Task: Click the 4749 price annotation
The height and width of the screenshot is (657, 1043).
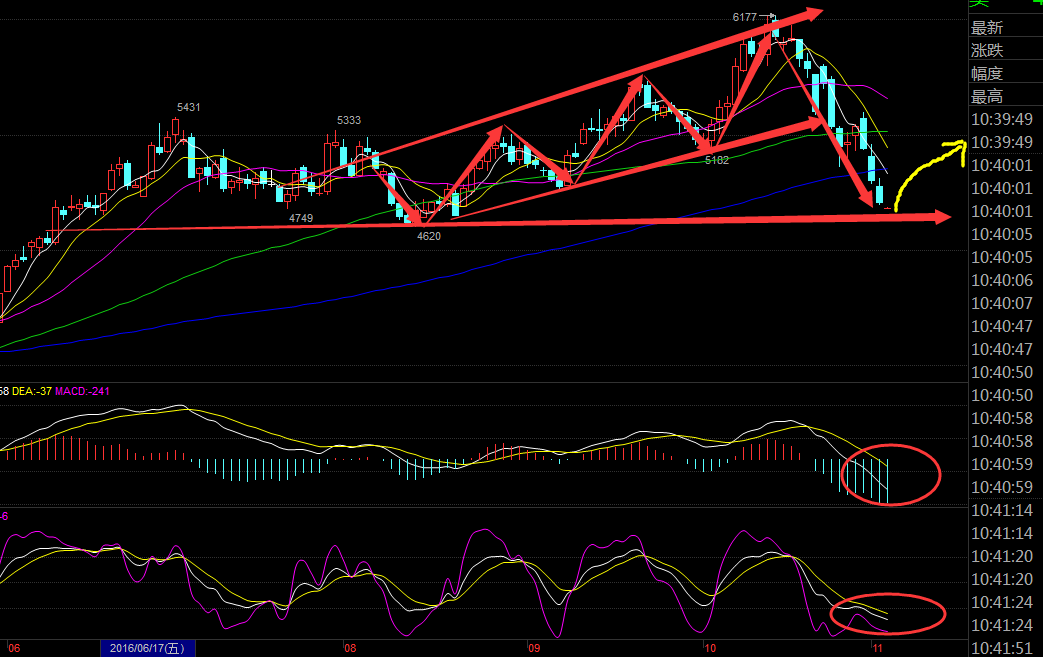Action: (300, 217)
